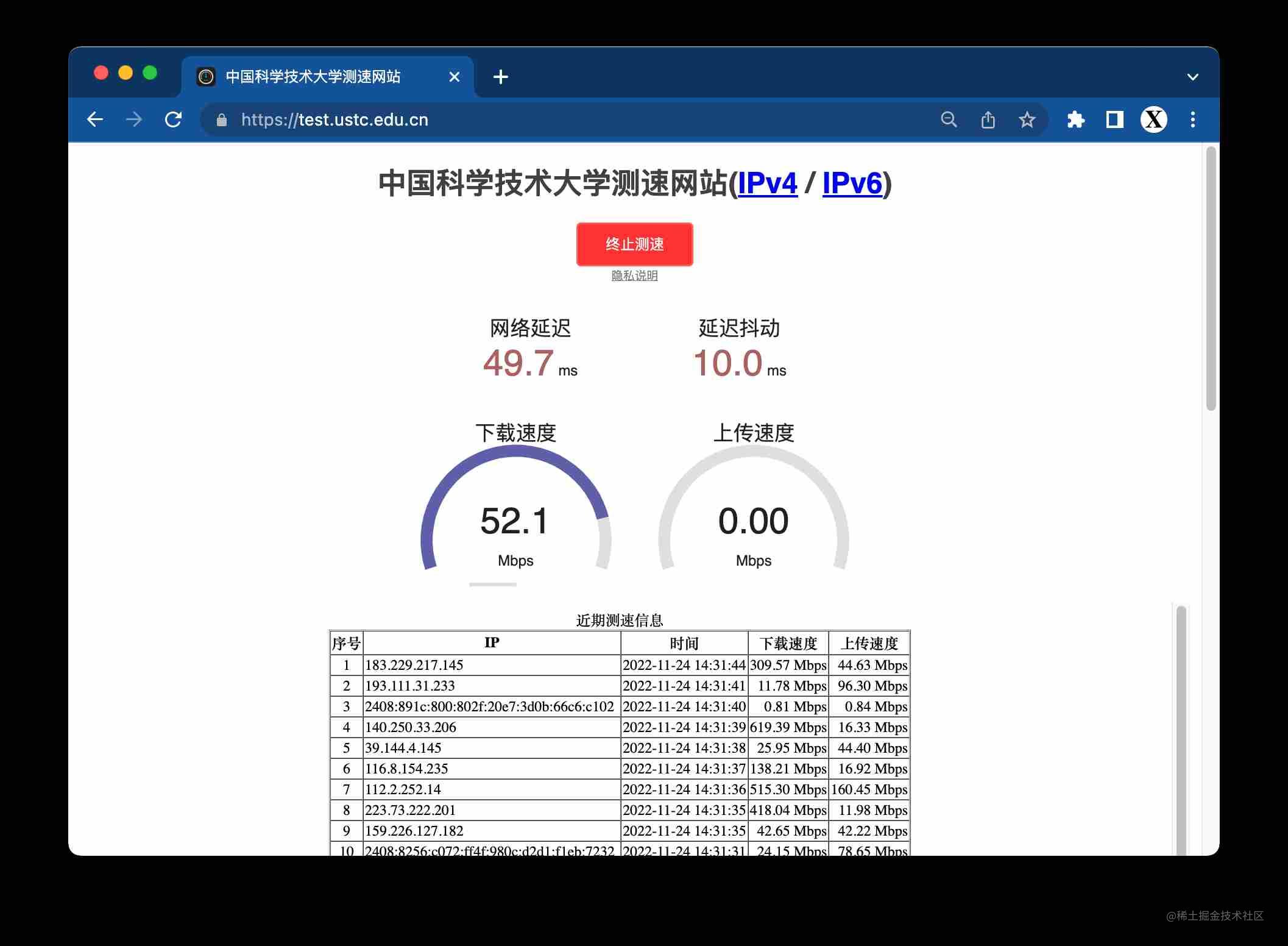Select IP 140.250.33.206 in the table
Screen dimensions: 1288x946
point(411,727)
